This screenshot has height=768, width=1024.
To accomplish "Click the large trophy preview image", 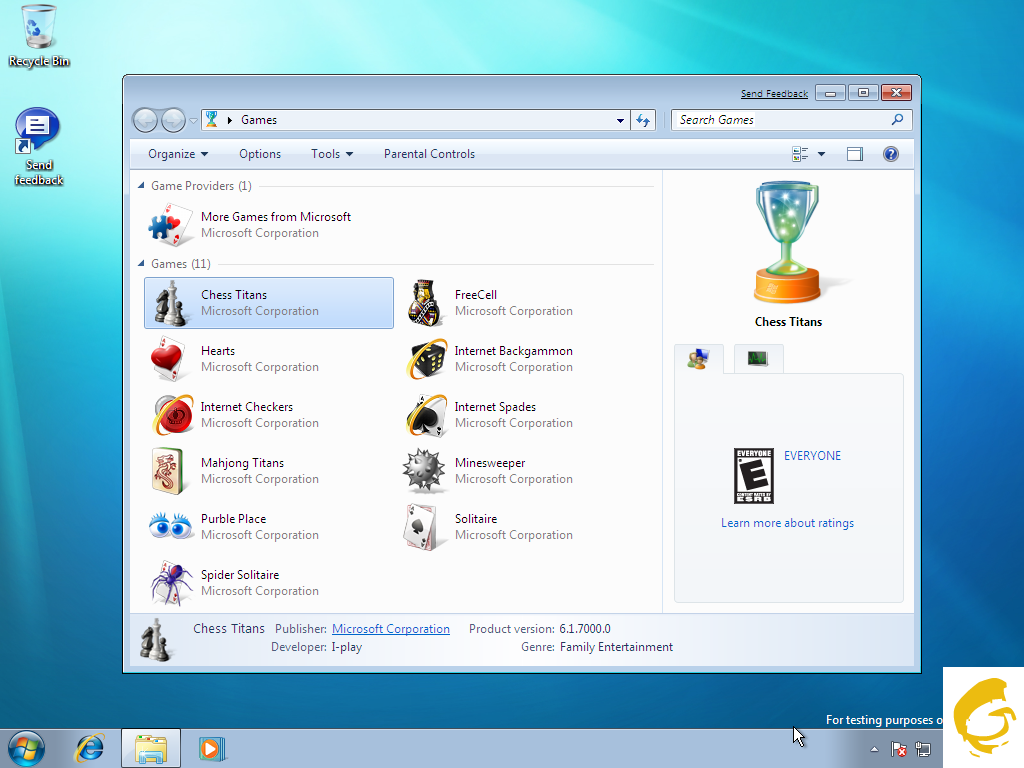I will [x=788, y=242].
